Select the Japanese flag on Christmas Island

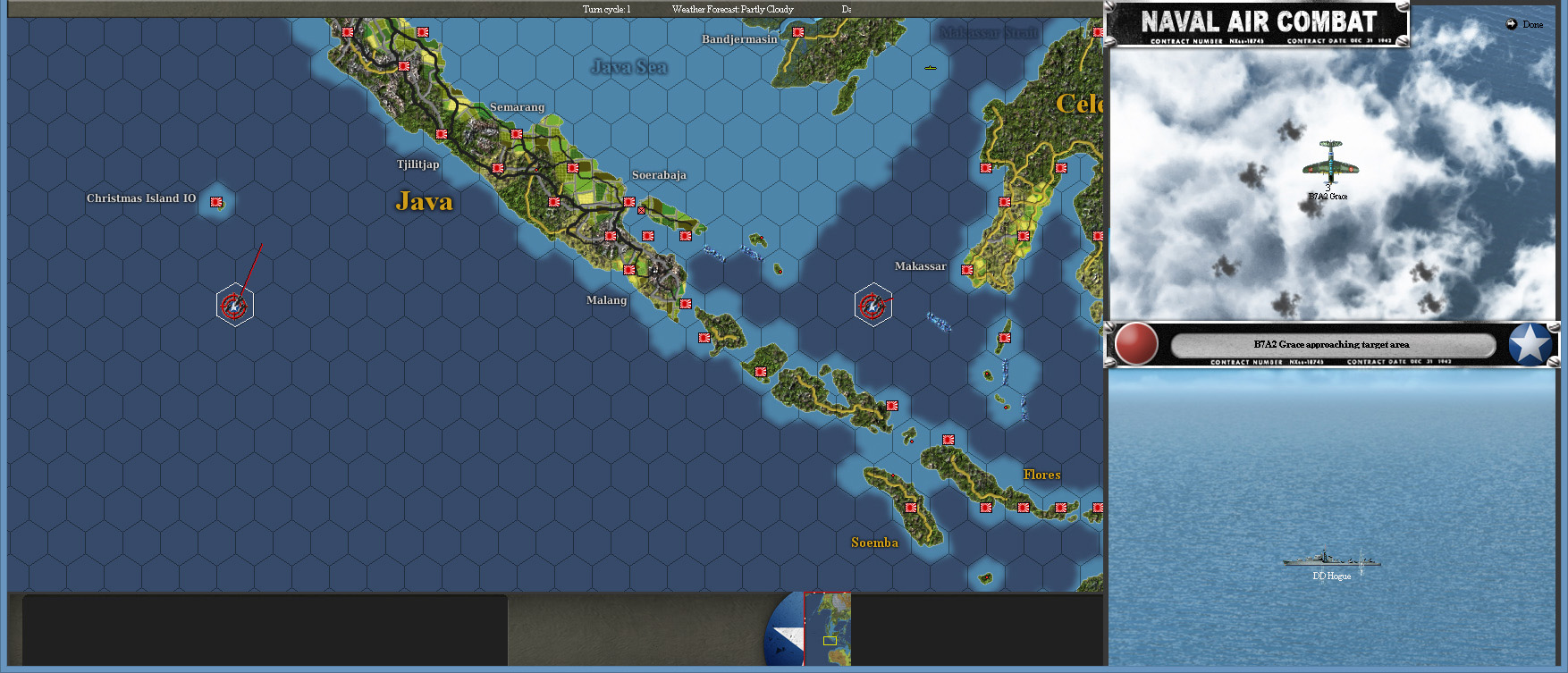coord(216,202)
